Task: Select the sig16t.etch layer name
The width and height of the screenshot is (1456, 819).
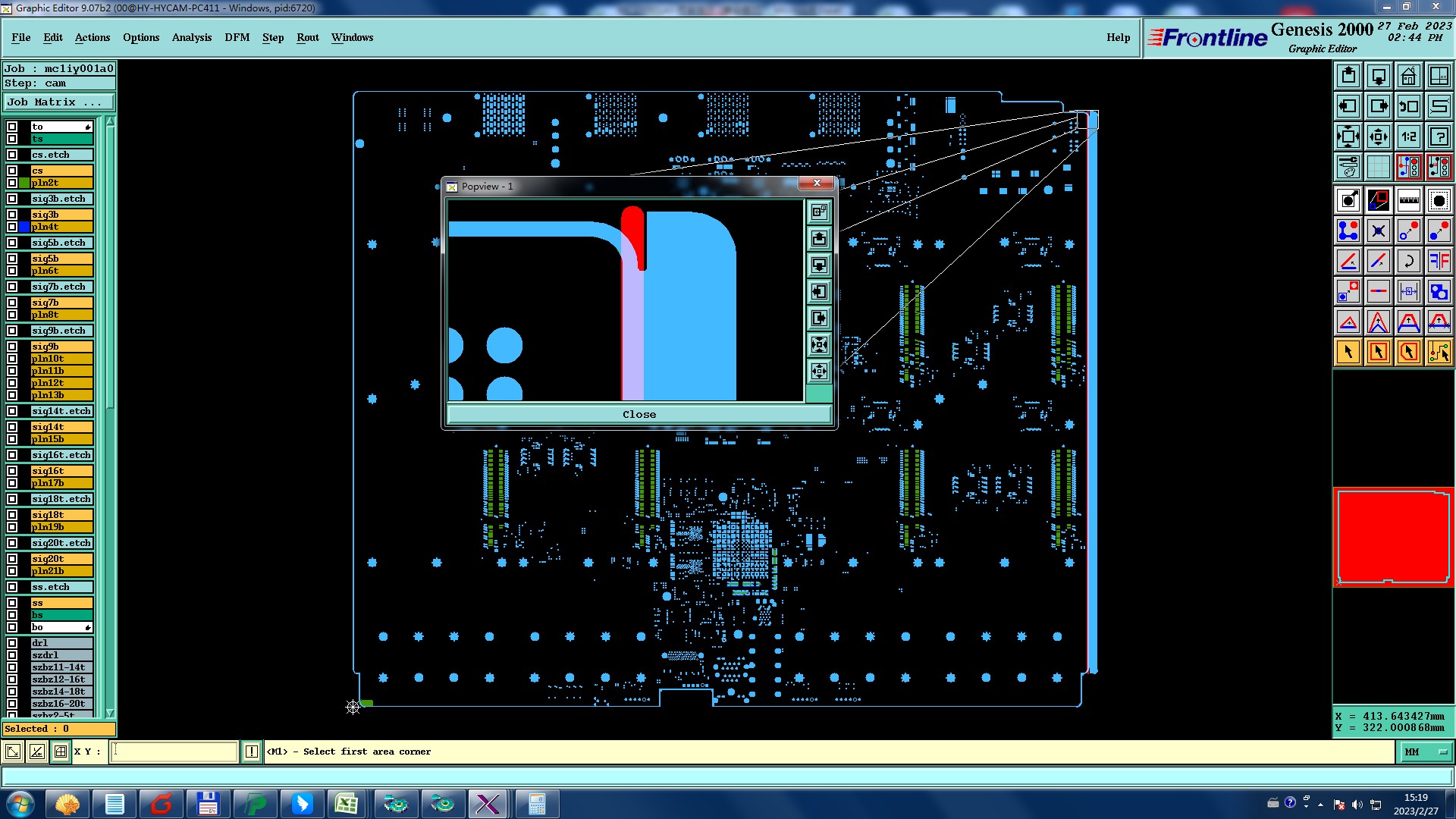Action: click(61, 455)
